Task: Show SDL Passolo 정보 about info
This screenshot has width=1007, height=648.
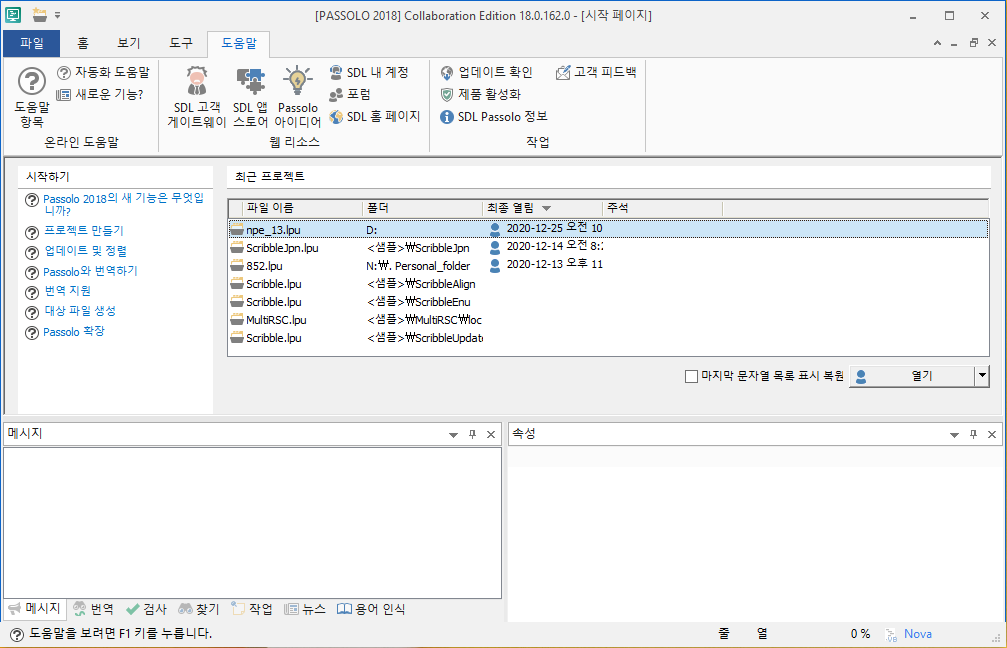Action: (x=494, y=116)
